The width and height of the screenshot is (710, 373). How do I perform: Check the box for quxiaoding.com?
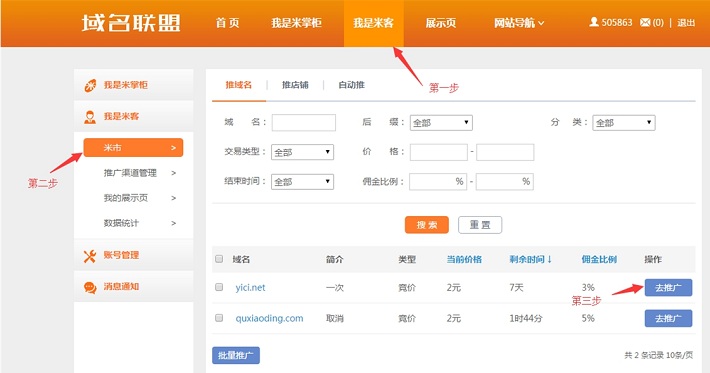click(219, 318)
